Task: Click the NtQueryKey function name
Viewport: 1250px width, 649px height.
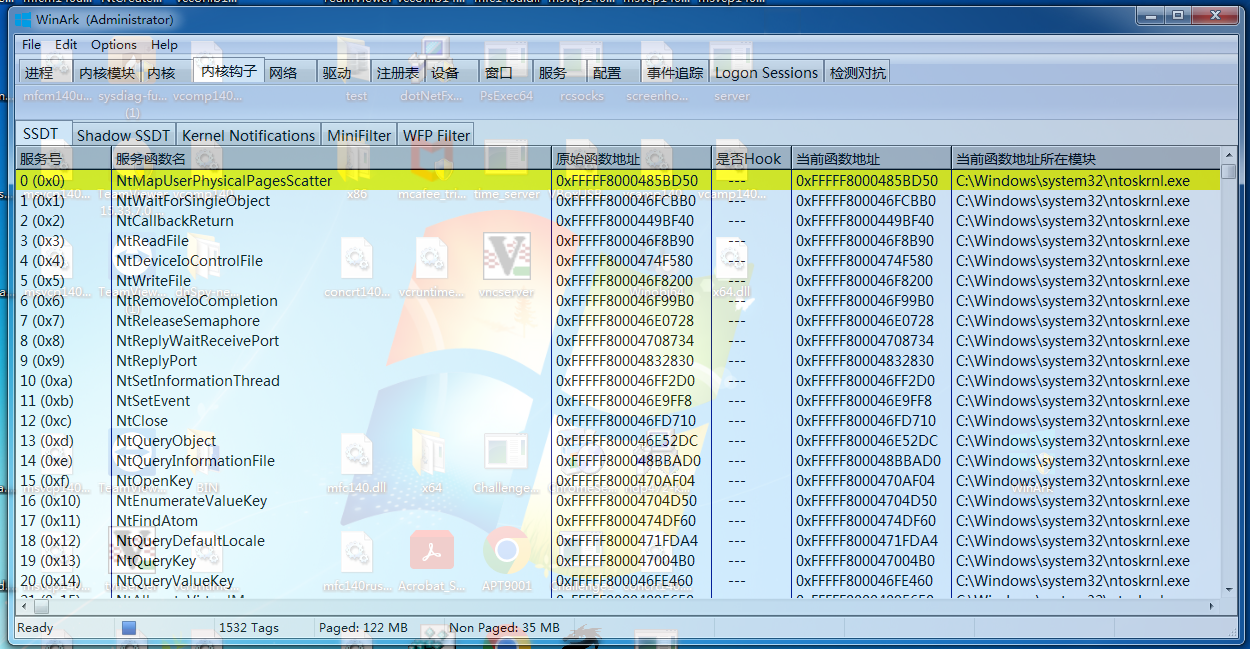Action: coord(155,560)
